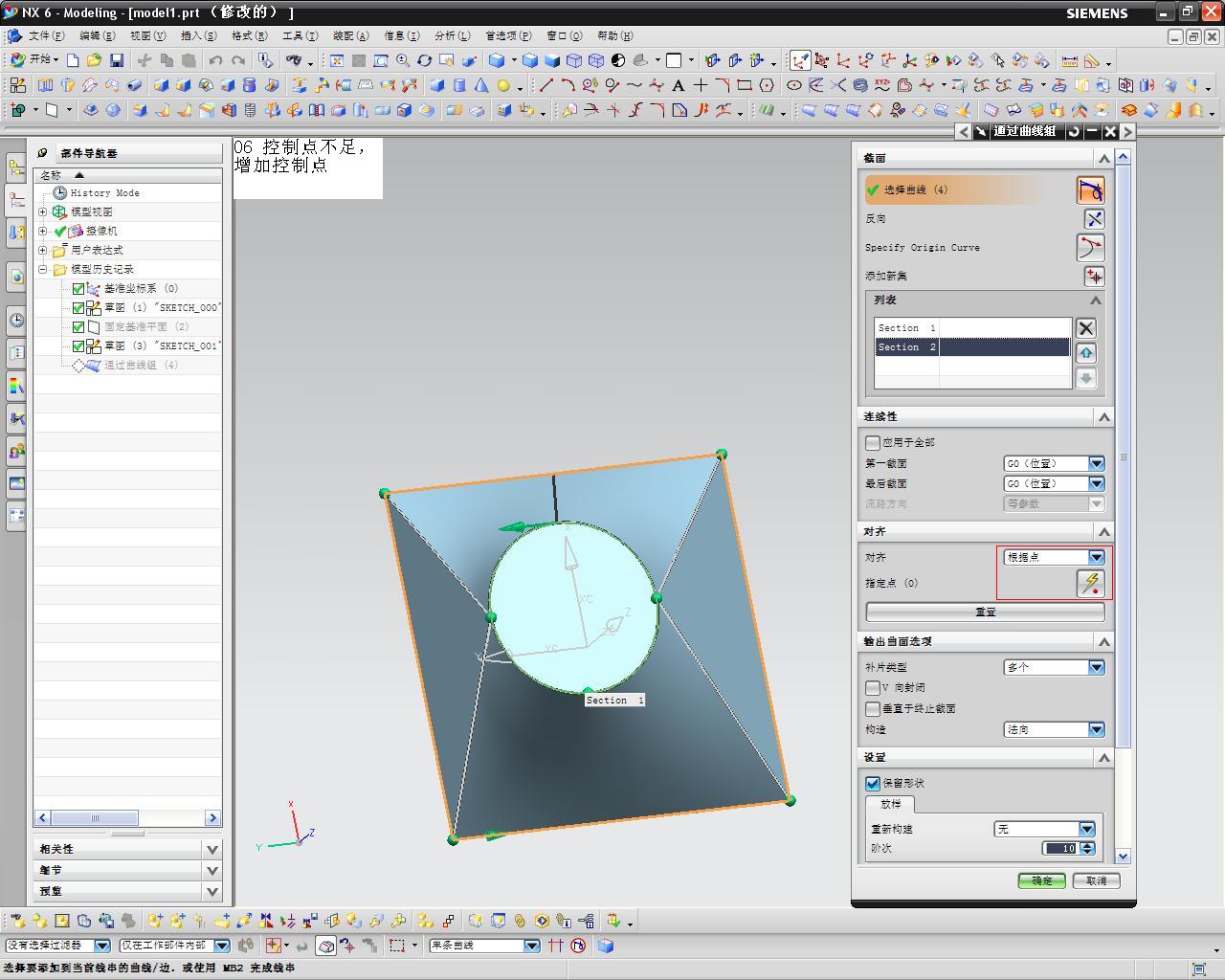Open the 文件(F) menu

coord(46,35)
